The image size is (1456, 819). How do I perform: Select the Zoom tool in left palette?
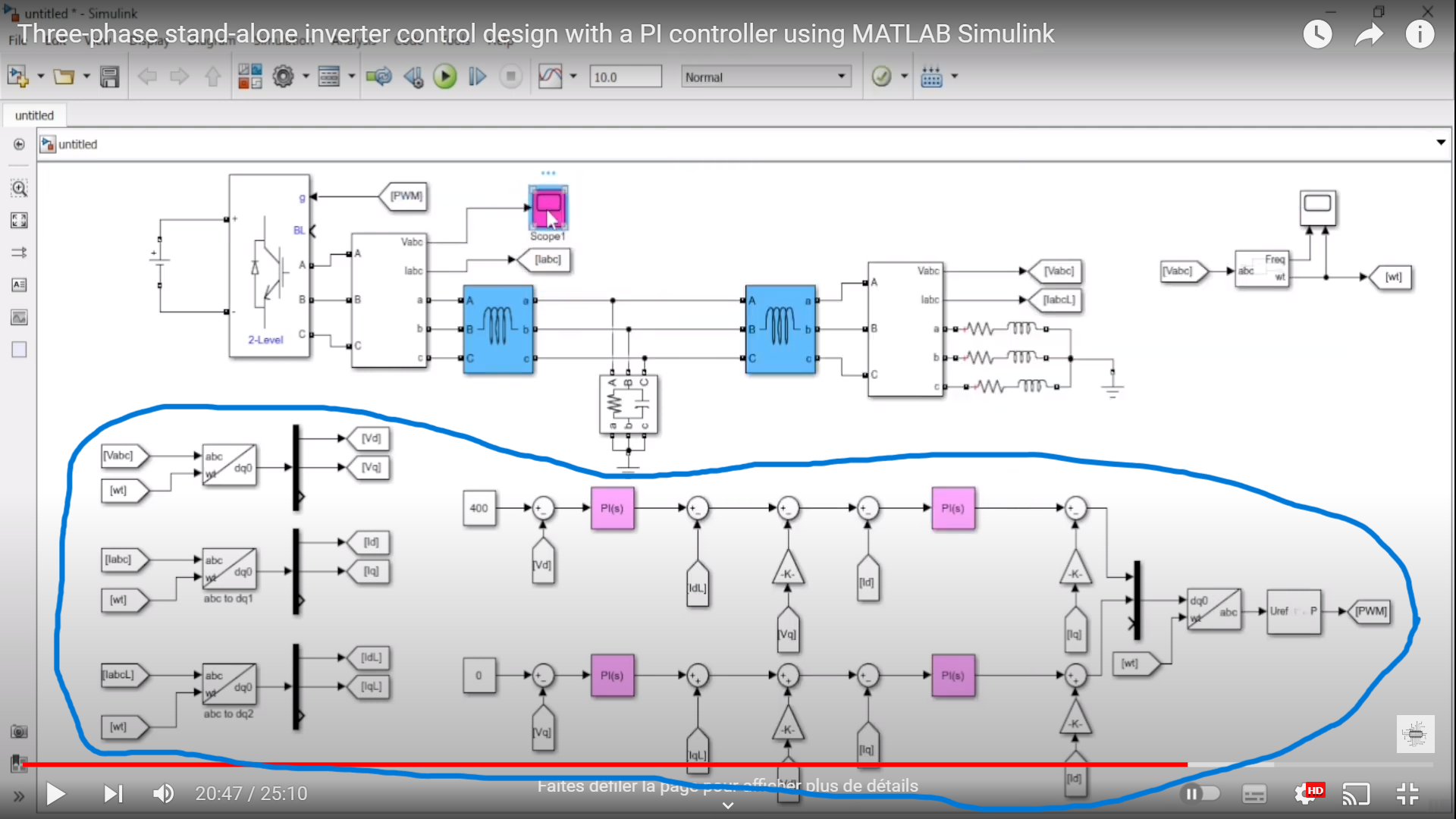19,188
